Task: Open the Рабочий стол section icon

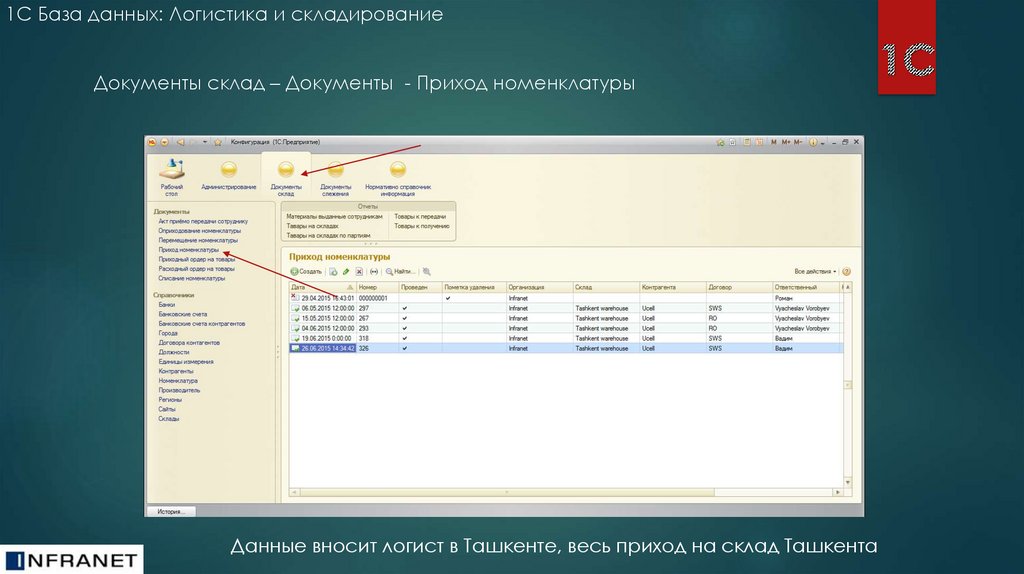Action: point(172,170)
